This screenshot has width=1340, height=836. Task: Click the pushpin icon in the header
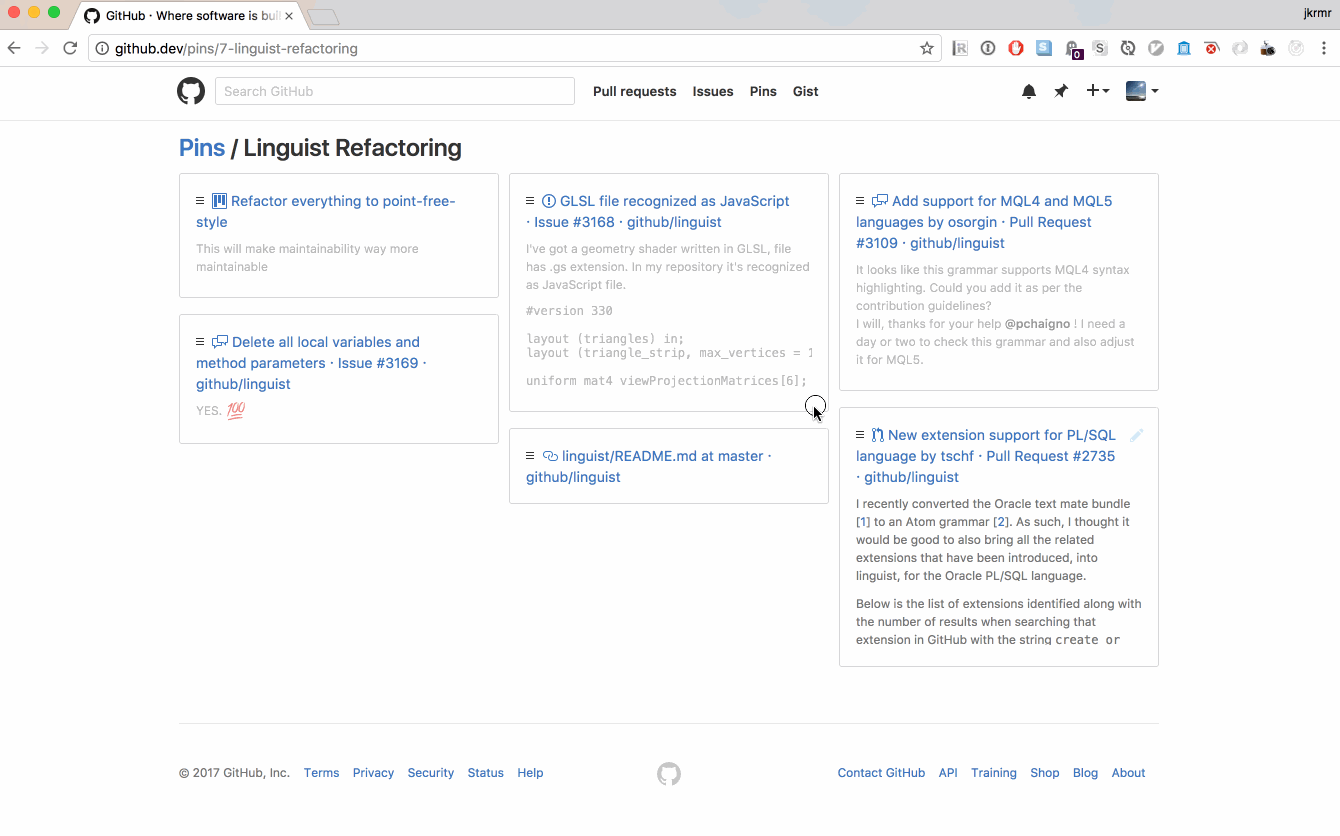[x=1061, y=91]
